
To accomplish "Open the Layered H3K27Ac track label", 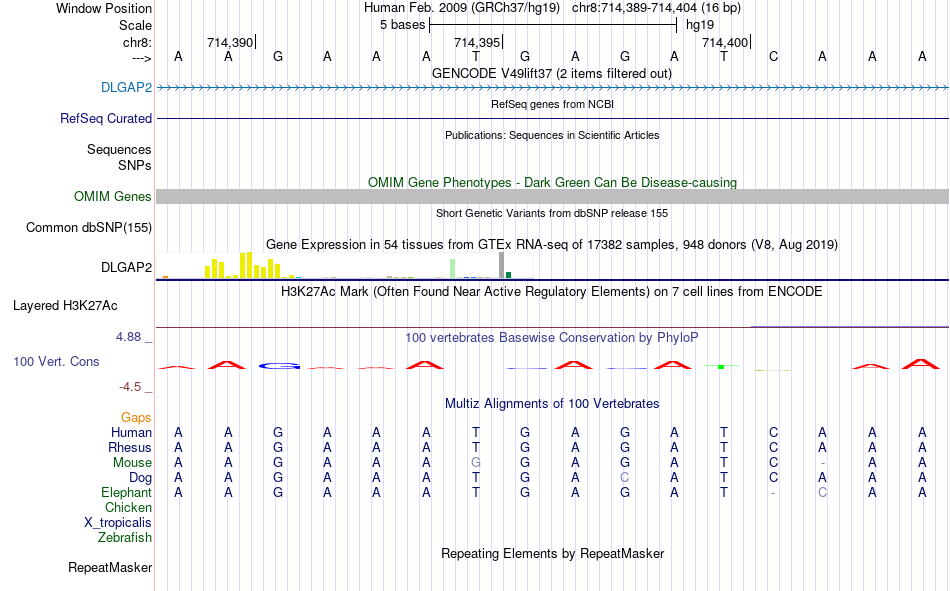I will pos(65,306).
